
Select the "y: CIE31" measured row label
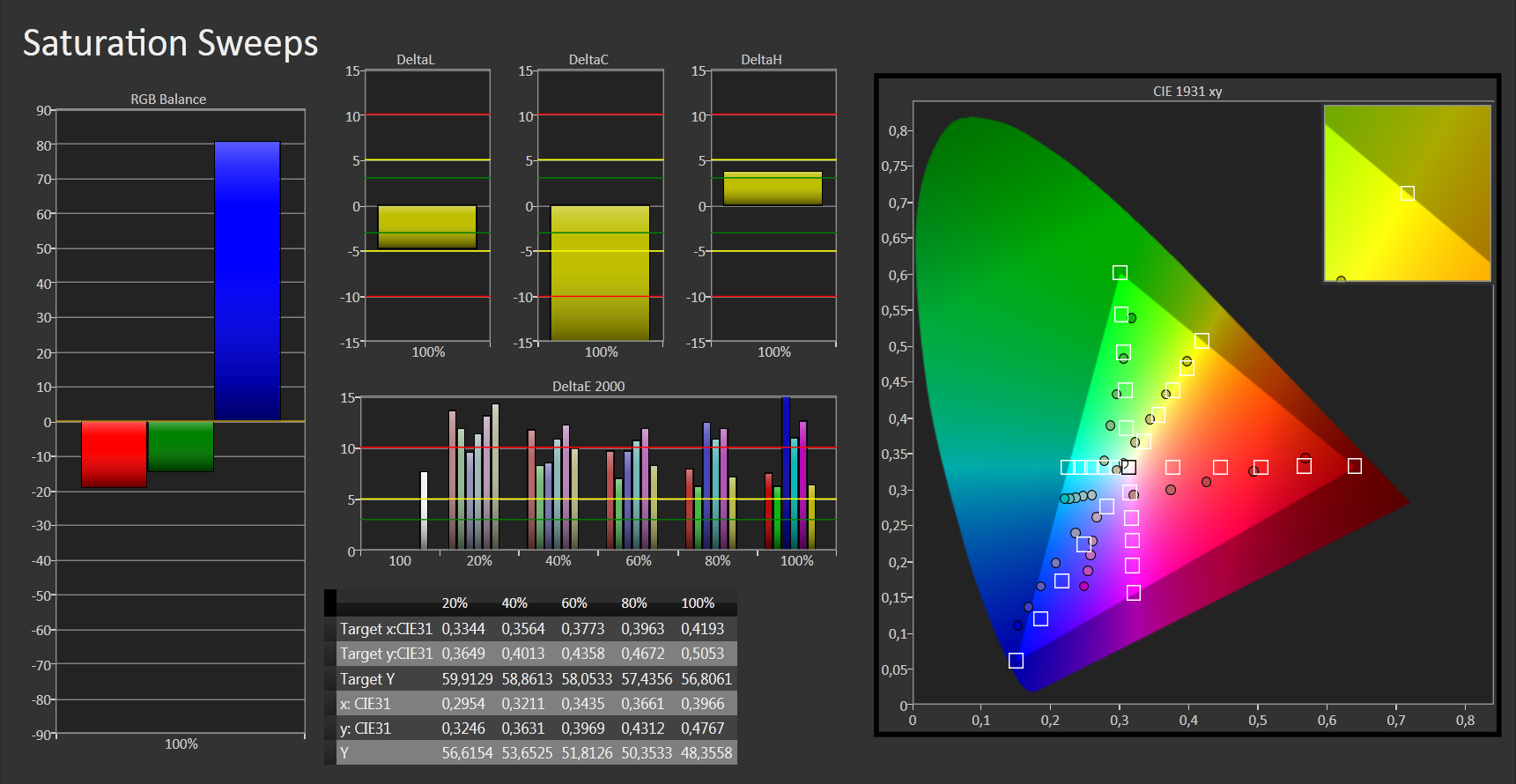(x=366, y=729)
